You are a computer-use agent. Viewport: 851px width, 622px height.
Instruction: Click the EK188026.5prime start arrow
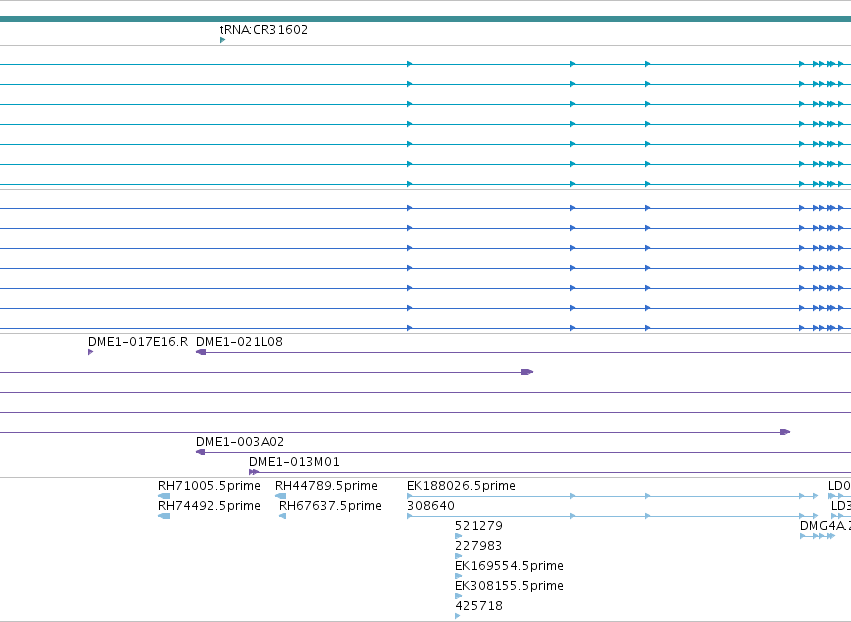(x=410, y=496)
